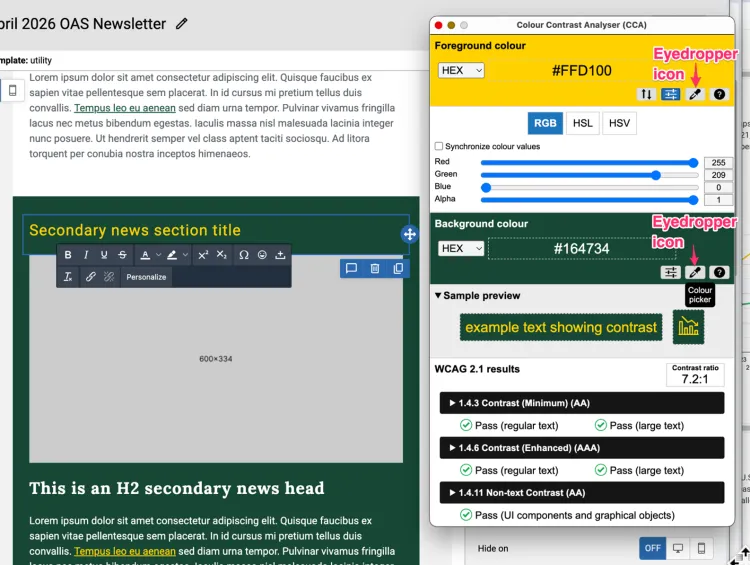This screenshot has height=565, width=750.
Task: Expand 1.4.11 Non-text Contrast (AA)
Action: [x=582, y=493]
